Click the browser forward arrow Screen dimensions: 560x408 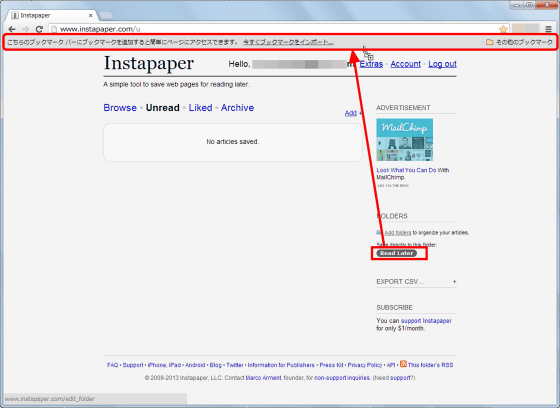coord(25,29)
